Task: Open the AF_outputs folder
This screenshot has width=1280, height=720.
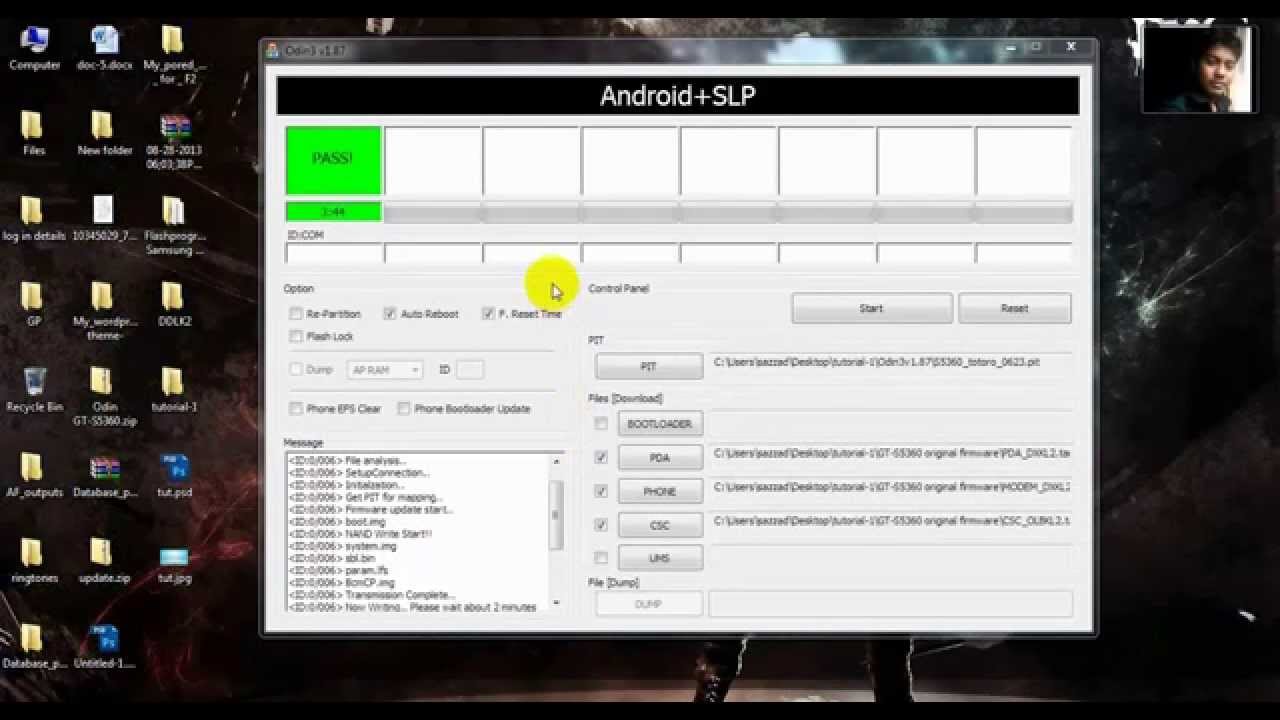Action: click(x=33, y=475)
